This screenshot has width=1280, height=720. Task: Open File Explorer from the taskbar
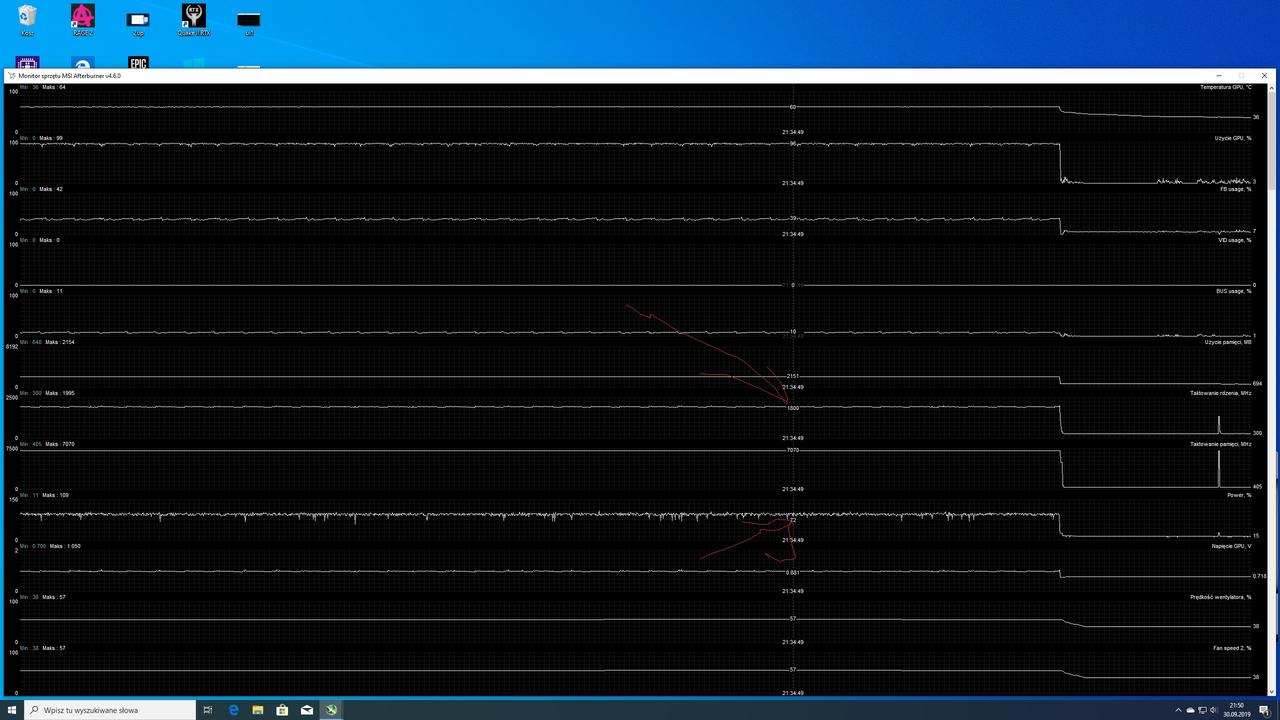(257, 710)
